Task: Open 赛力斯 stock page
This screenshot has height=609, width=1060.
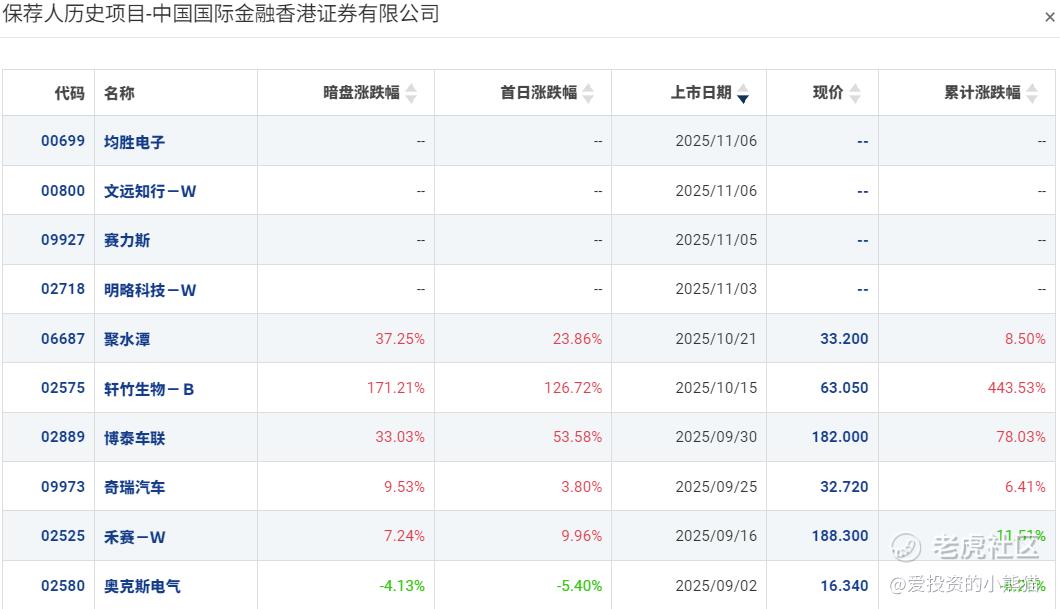Action: [127, 240]
